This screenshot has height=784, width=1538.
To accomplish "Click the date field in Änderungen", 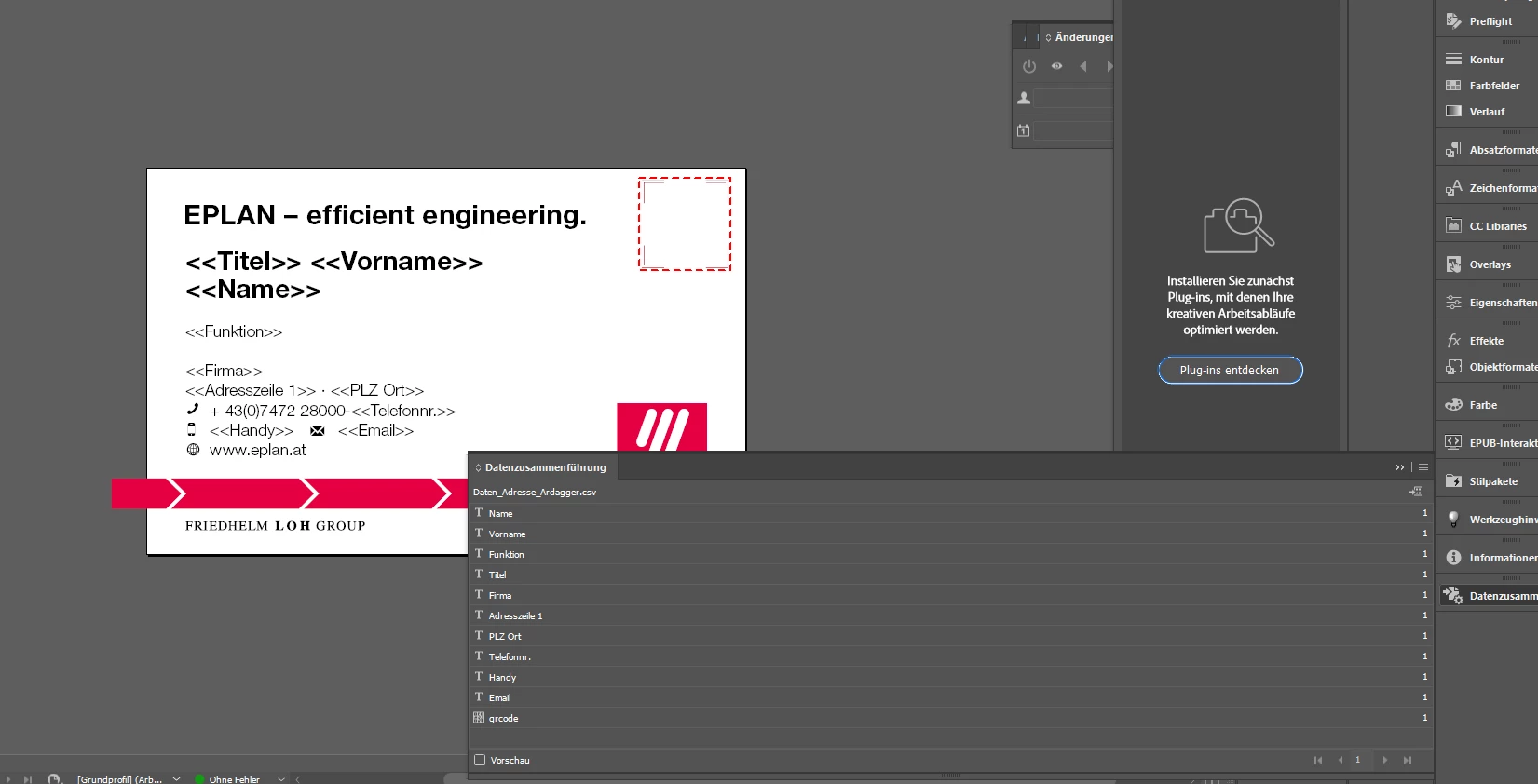I will click(x=1073, y=130).
